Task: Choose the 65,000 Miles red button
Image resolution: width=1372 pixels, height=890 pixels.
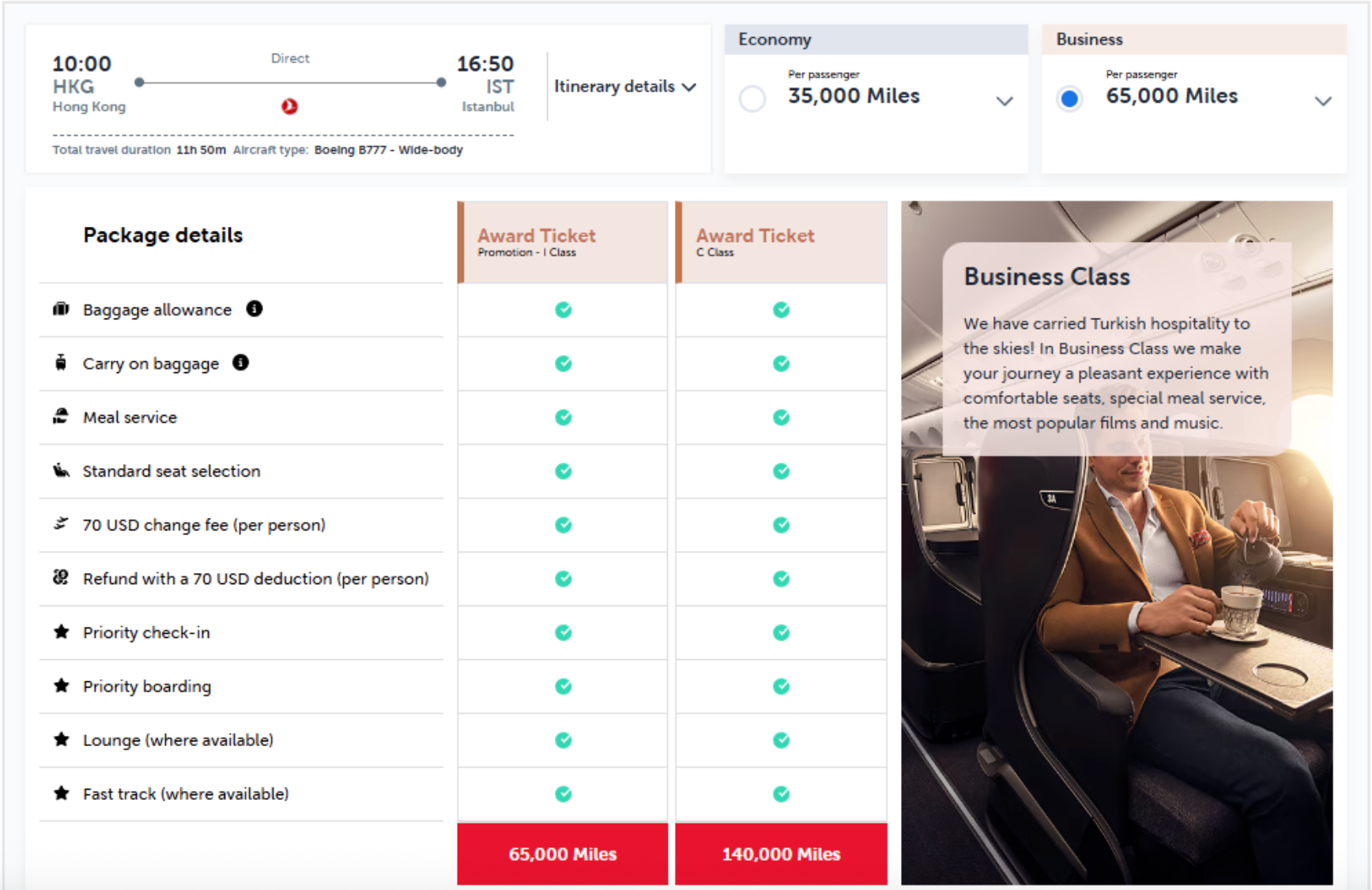Action: (x=563, y=854)
